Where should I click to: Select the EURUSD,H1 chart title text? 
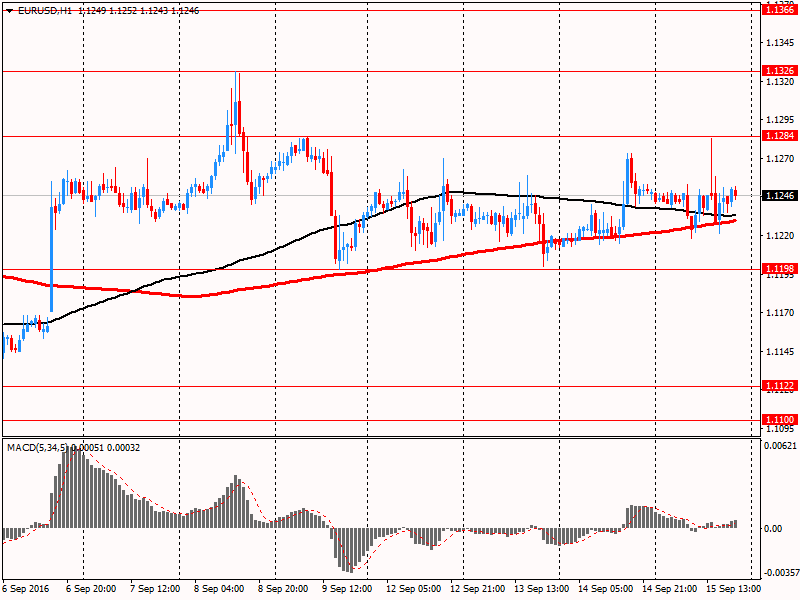44,10
